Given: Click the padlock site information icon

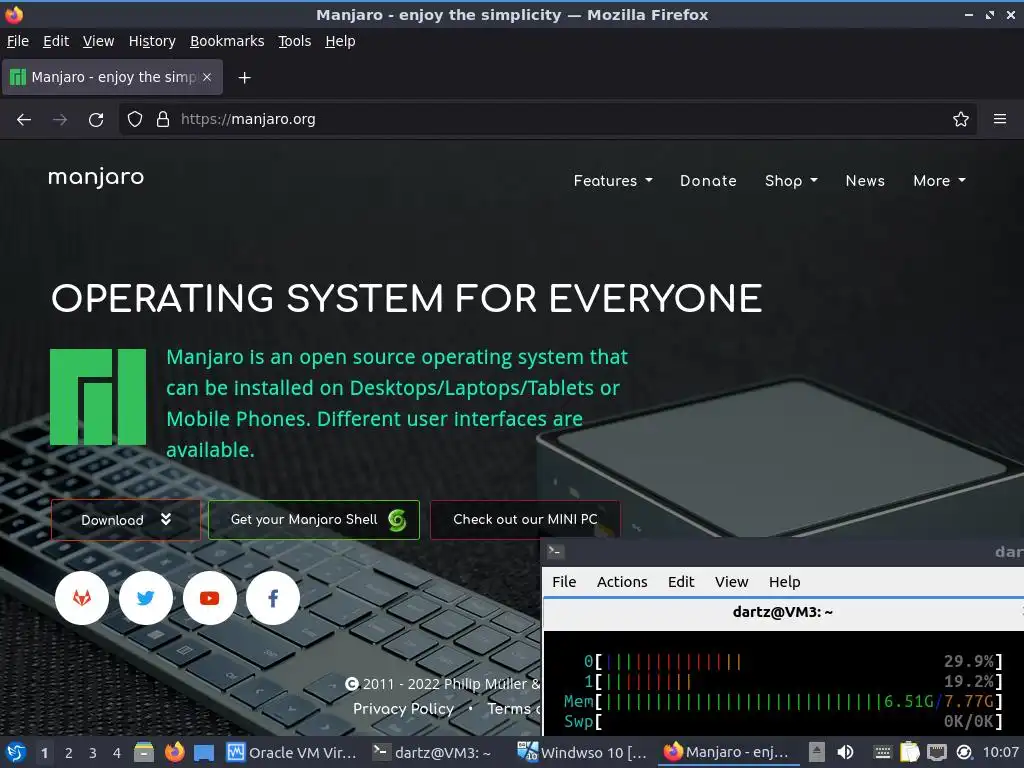Looking at the screenshot, I should coord(163,119).
